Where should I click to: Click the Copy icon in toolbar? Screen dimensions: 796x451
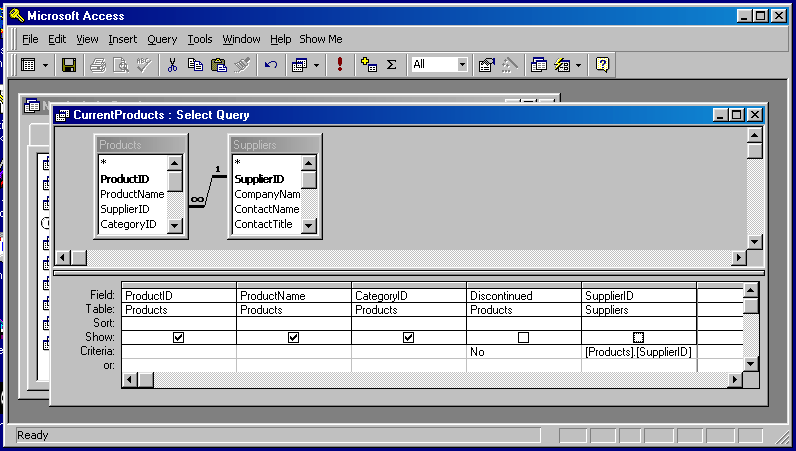pos(195,65)
